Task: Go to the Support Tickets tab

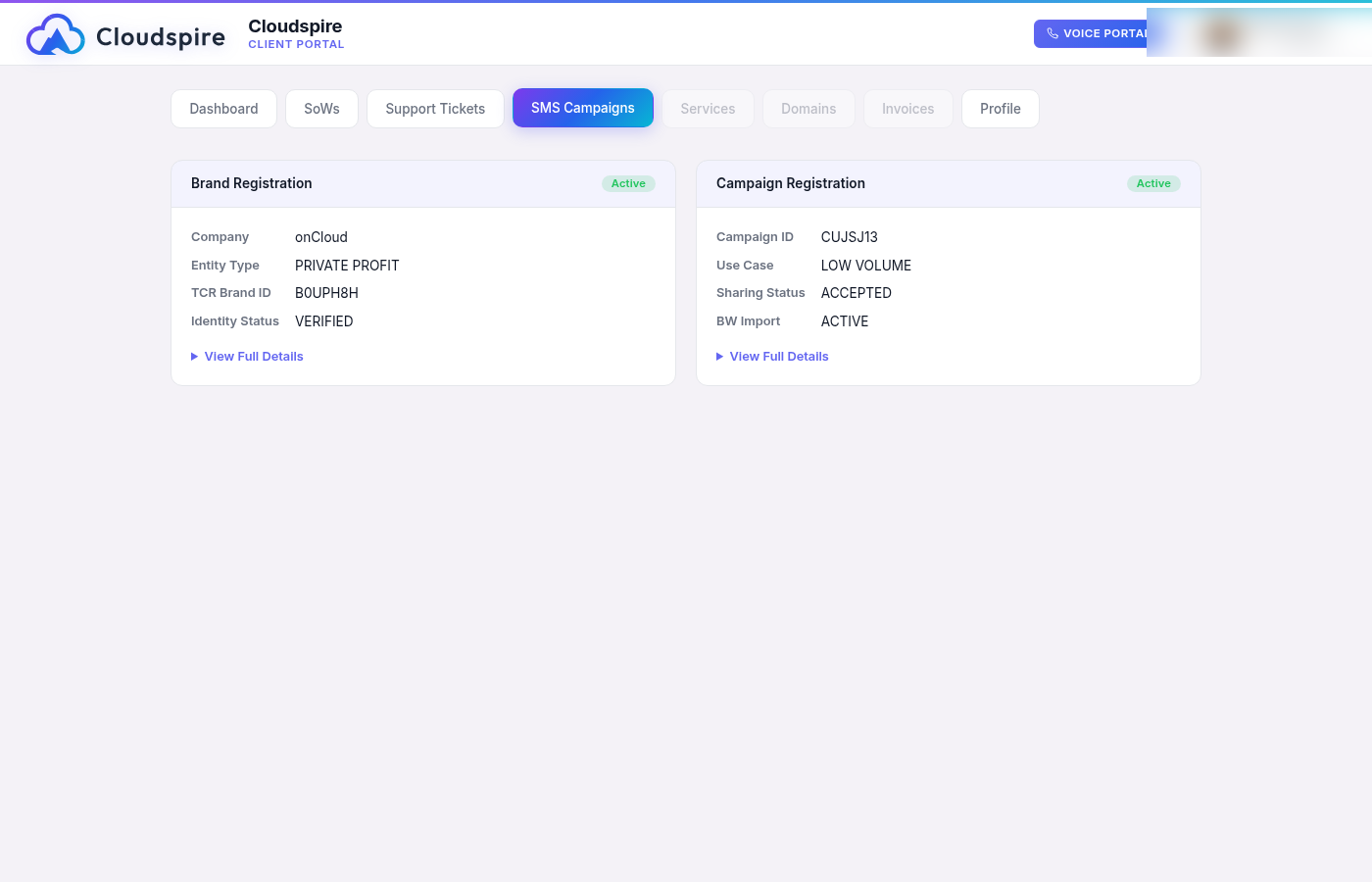Action: pos(435,109)
